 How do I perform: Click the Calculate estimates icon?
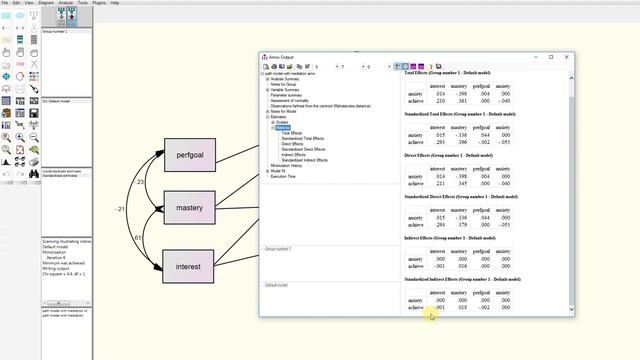pos(34,101)
